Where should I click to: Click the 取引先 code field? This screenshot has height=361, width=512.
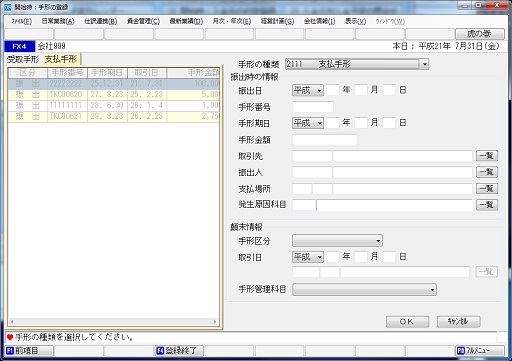click(x=312, y=156)
